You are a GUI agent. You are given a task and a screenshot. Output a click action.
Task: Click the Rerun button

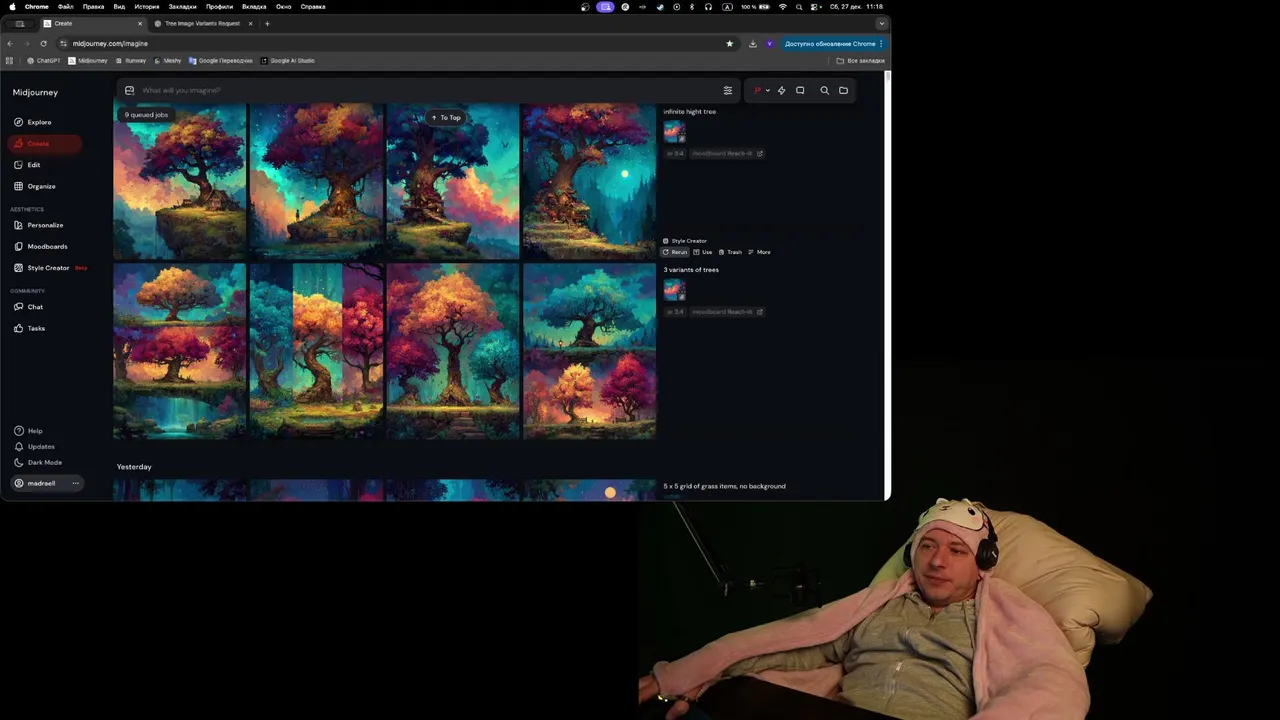coord(675,252)
